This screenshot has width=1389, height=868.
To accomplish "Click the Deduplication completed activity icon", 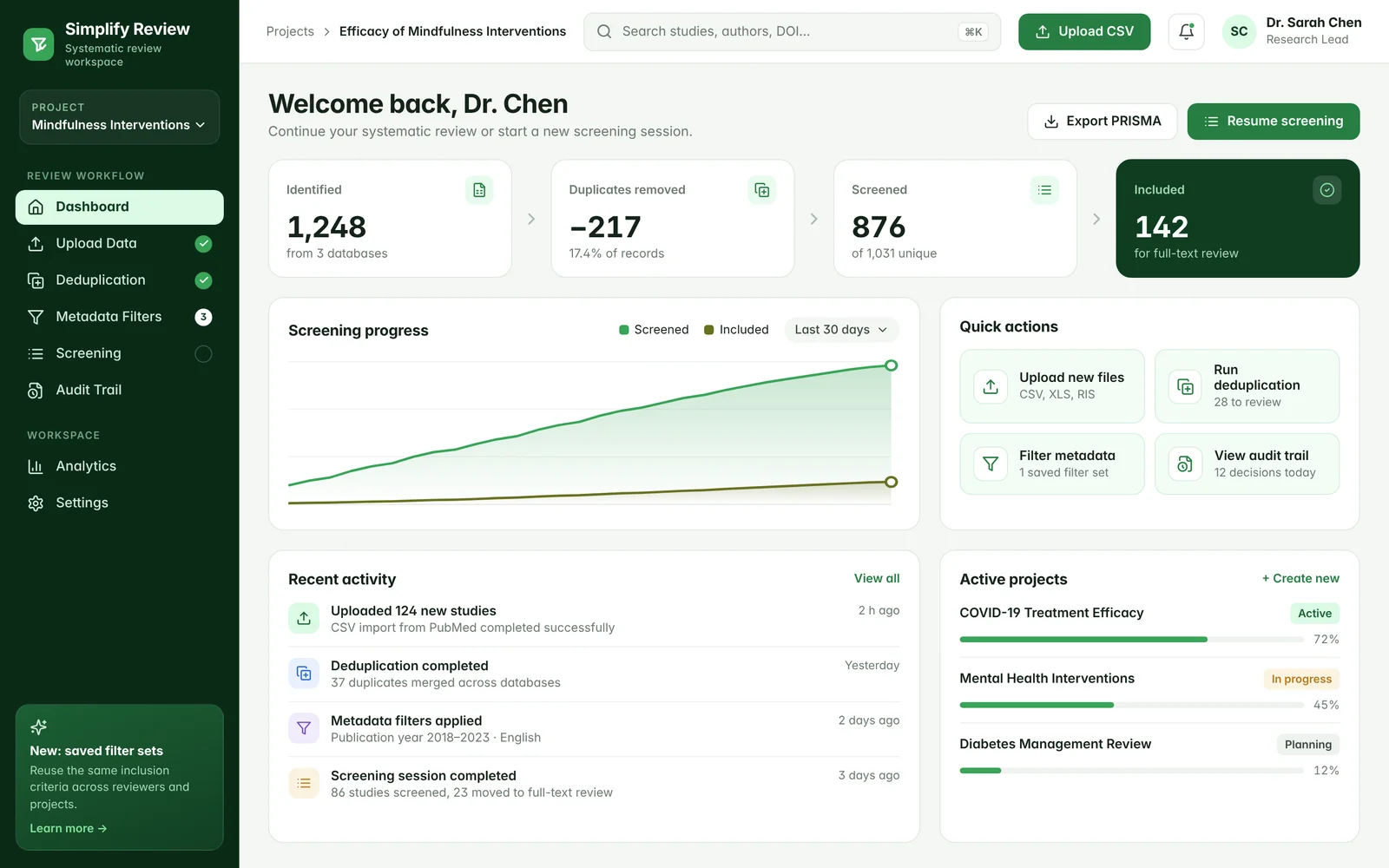I will [x=304, y=674].
